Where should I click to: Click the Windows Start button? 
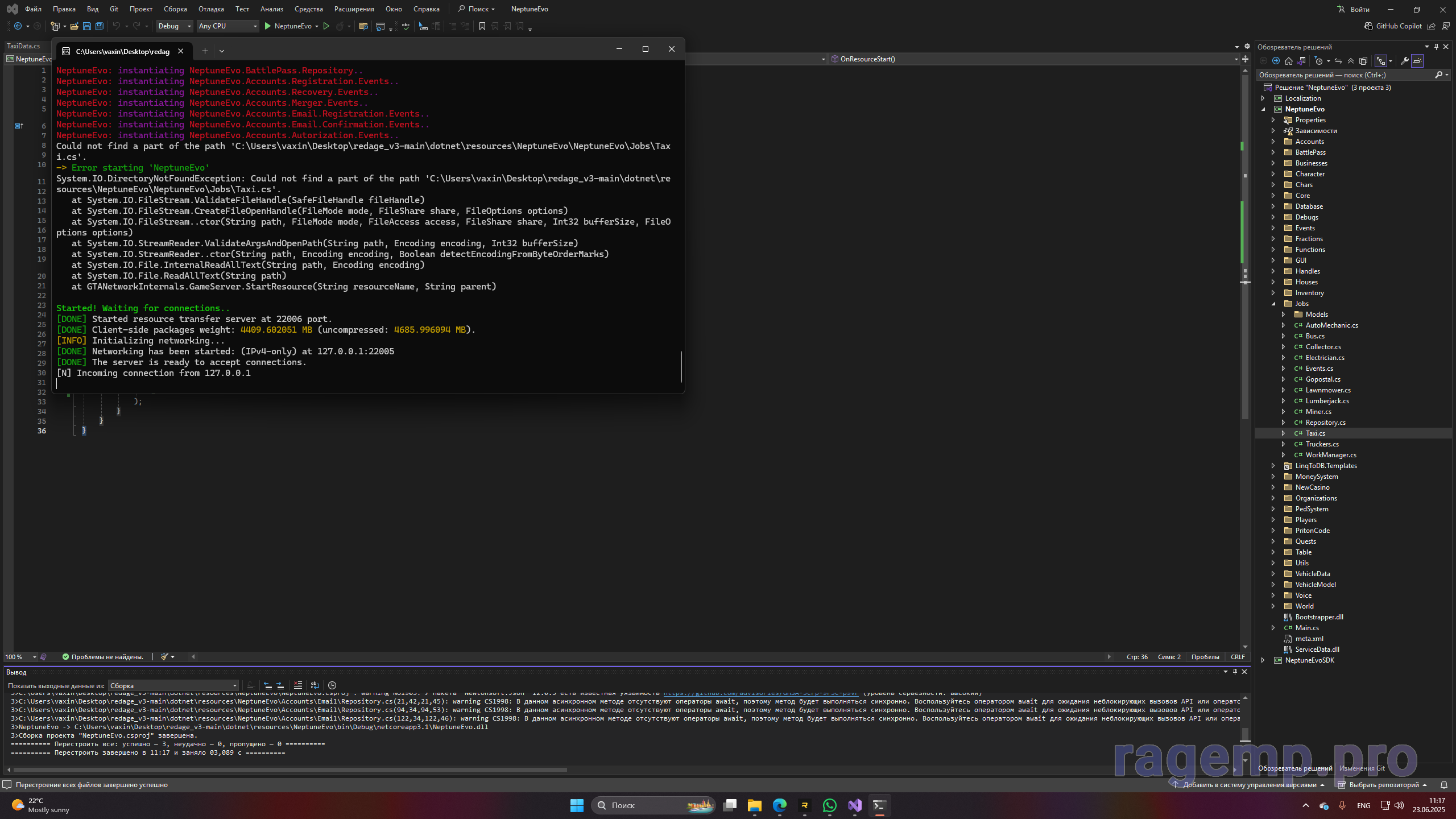point(577,805)
